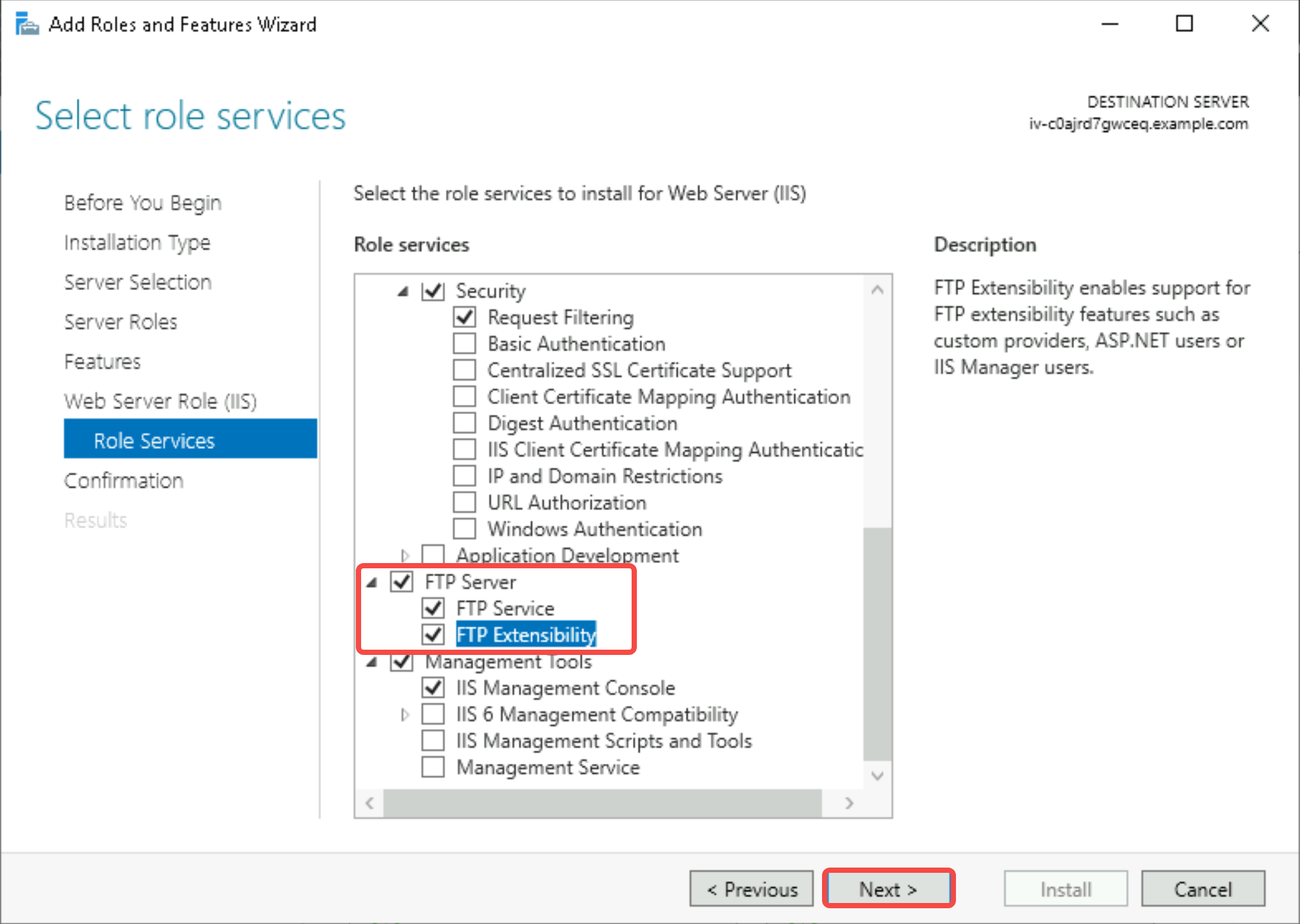Click the vertical scrollbar thumb of the list
The height and width of the screenshot is (924, 1300).
point(877,644)
